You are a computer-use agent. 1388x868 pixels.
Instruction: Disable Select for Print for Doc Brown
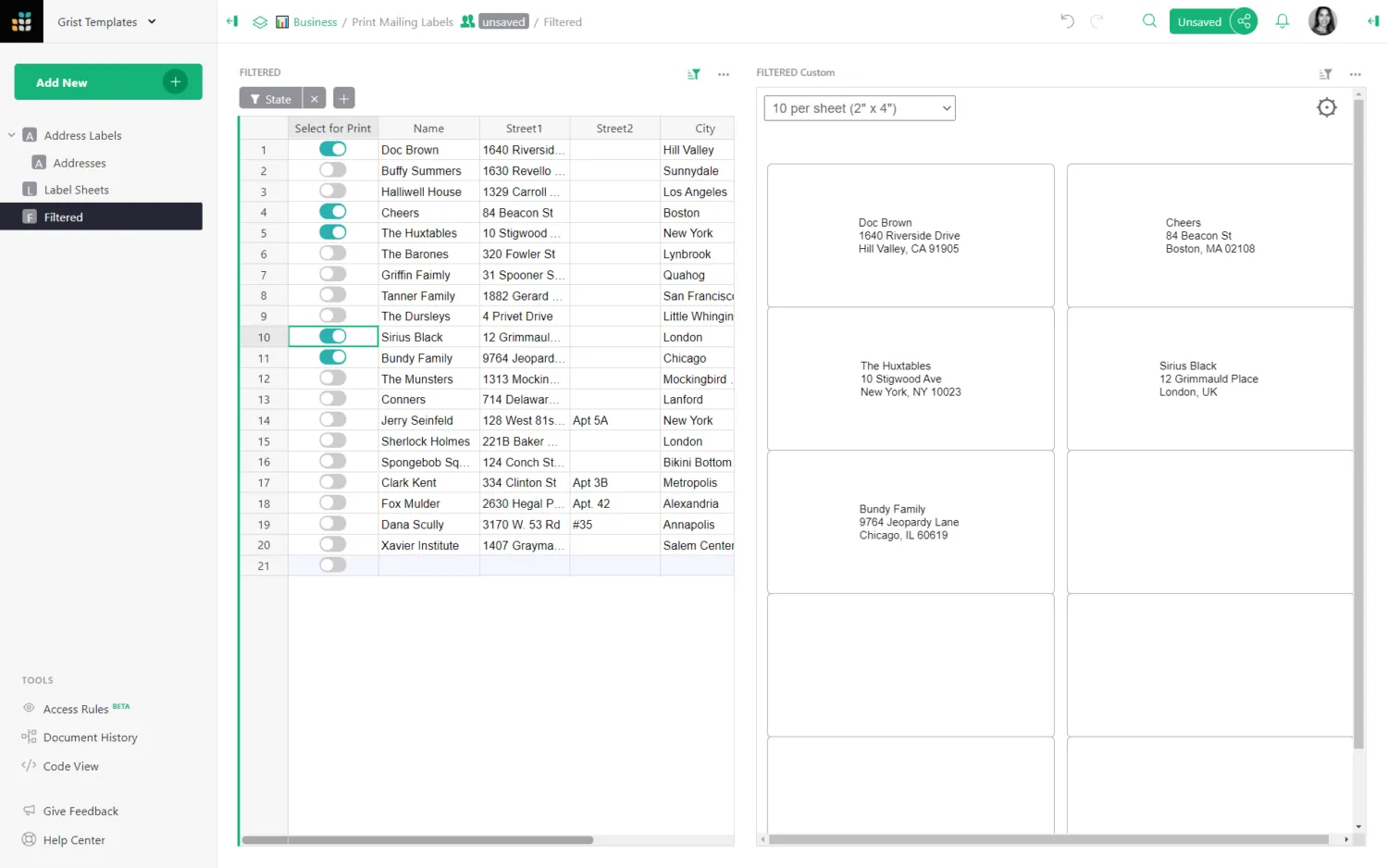point(332,149)
